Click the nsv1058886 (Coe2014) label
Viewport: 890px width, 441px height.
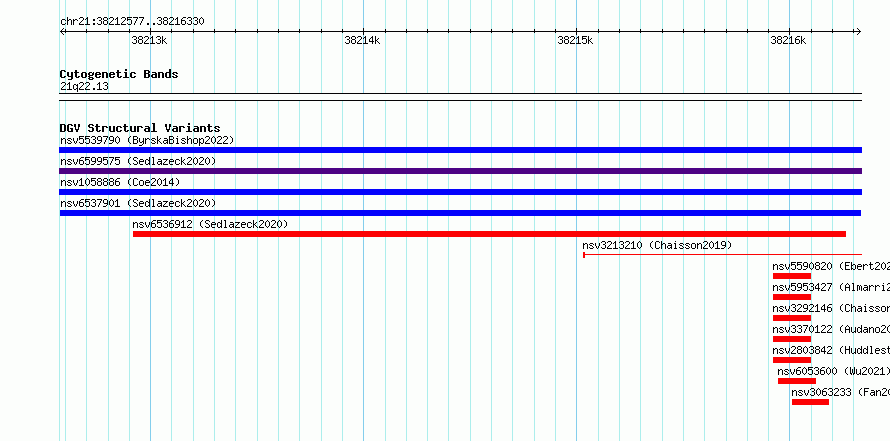tap(120, 182)
